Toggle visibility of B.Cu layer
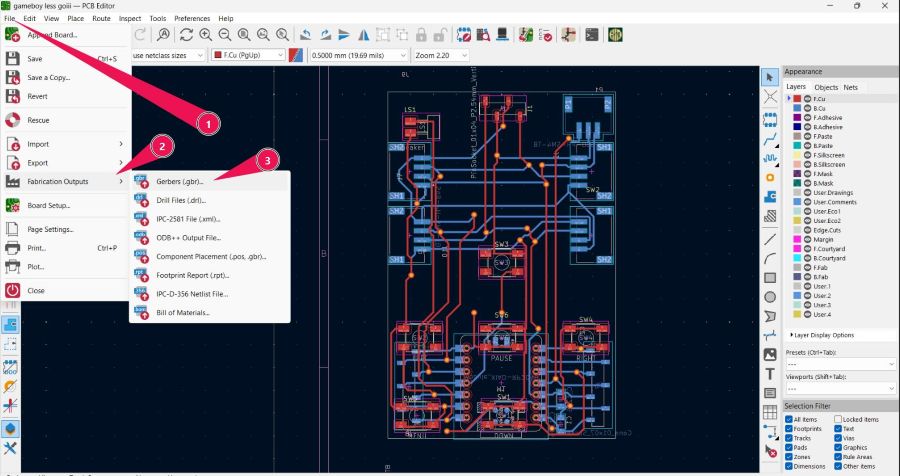 click(x=807, y=108)
